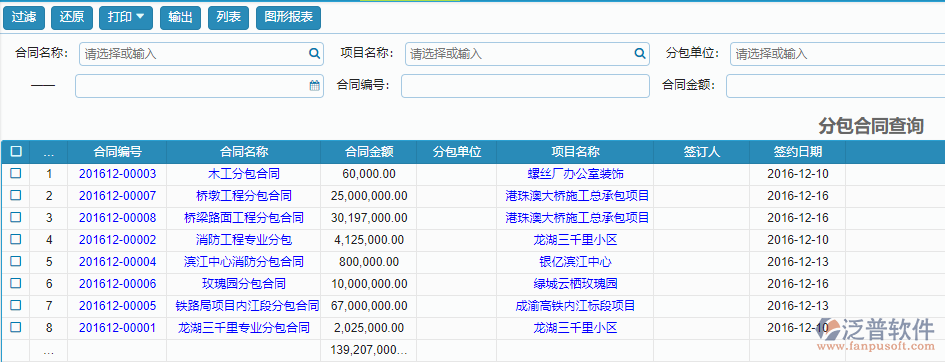The width and height of the screenshot is (945, 362).
Task: Check the box for row 201612-00006
Action: click(16, 283)
